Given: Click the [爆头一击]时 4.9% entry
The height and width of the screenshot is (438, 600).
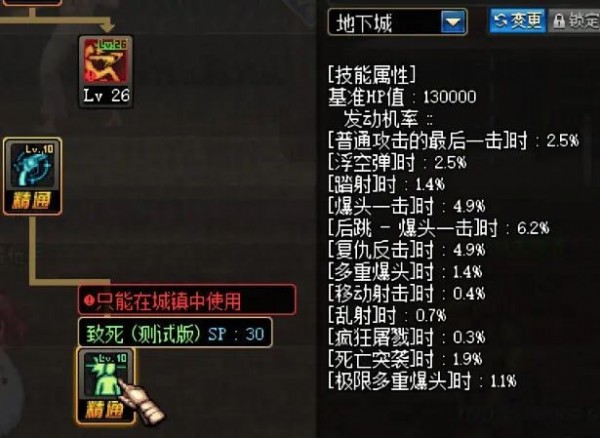Looking at the screenshot, I should (406, 207).
